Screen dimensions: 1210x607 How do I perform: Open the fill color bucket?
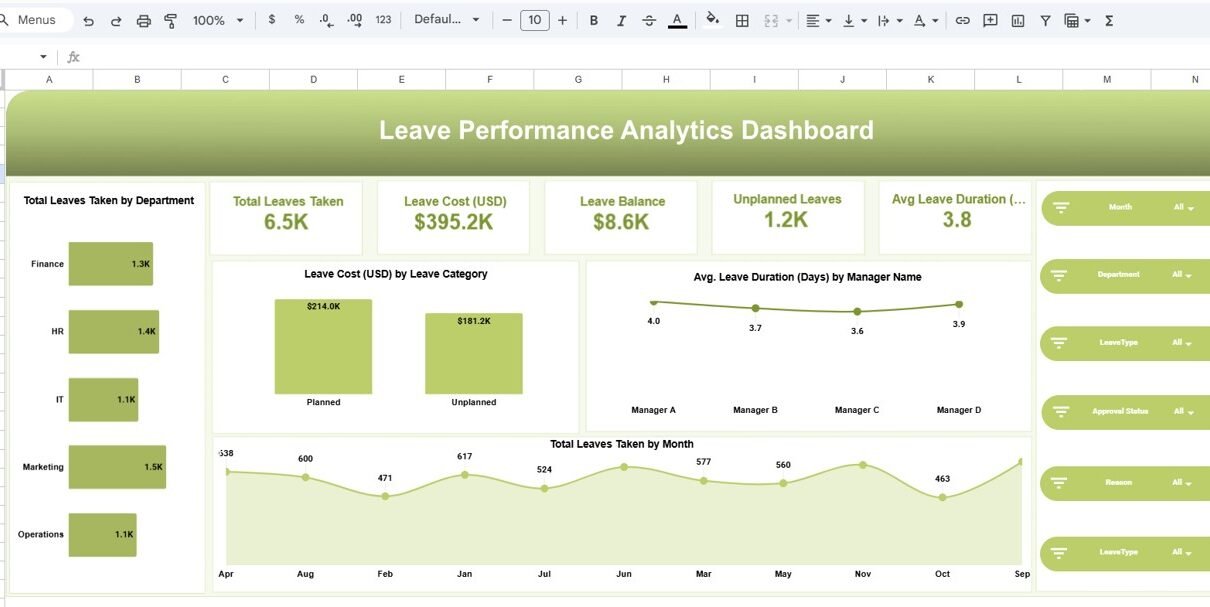[712, 20]
